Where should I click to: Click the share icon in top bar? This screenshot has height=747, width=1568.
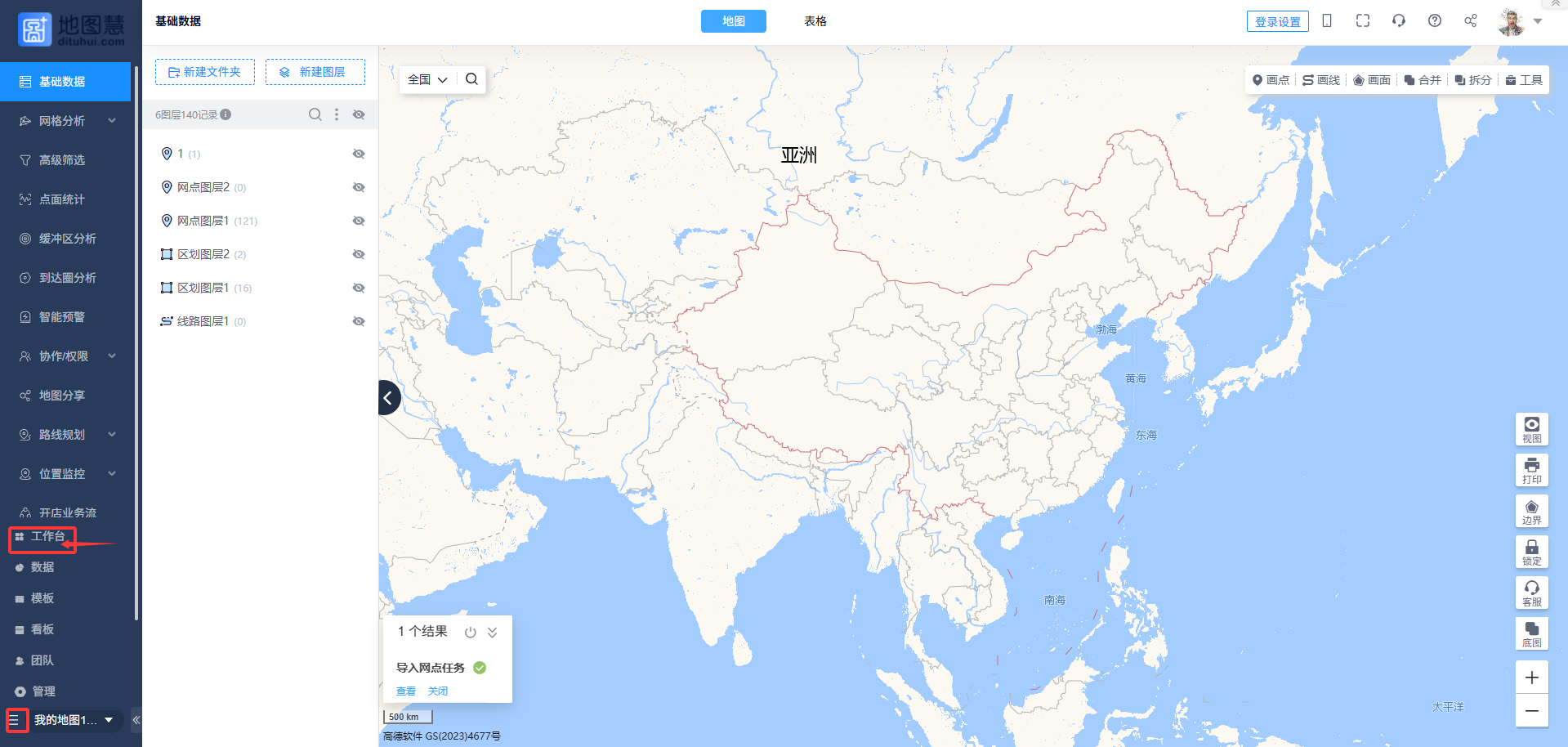[1471, 21]
